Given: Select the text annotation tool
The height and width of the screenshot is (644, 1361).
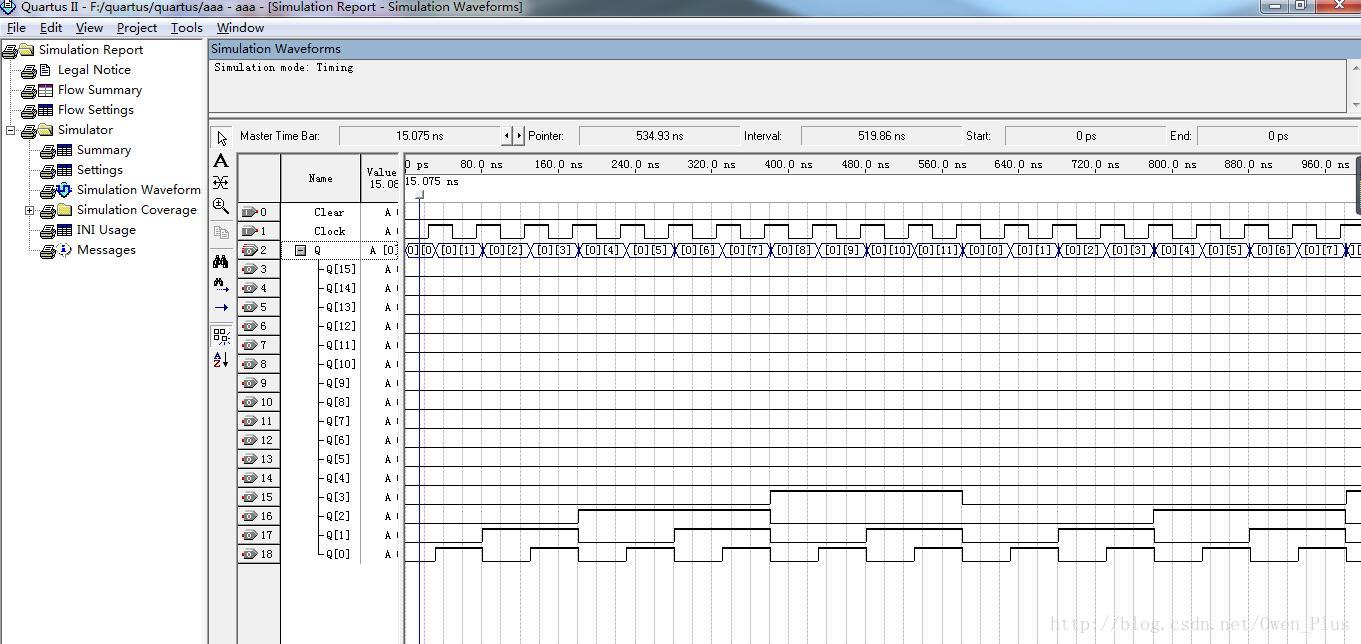Looking at the screenshot, I should pyautogui.click(x=221, y=160).
